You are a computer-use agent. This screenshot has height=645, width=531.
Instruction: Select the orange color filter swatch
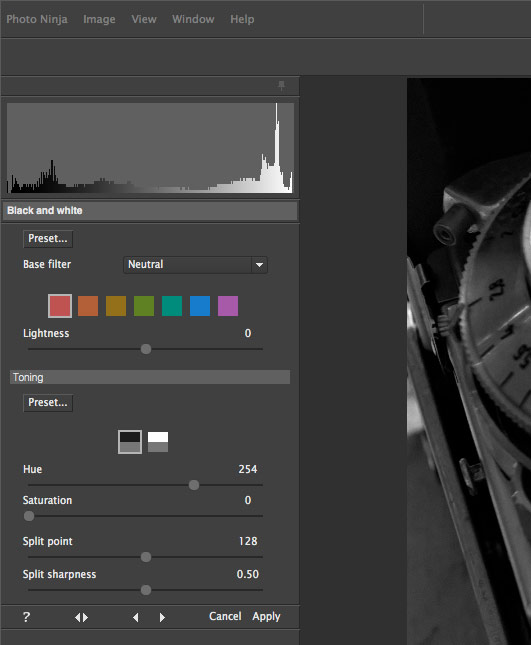[88, 306]
